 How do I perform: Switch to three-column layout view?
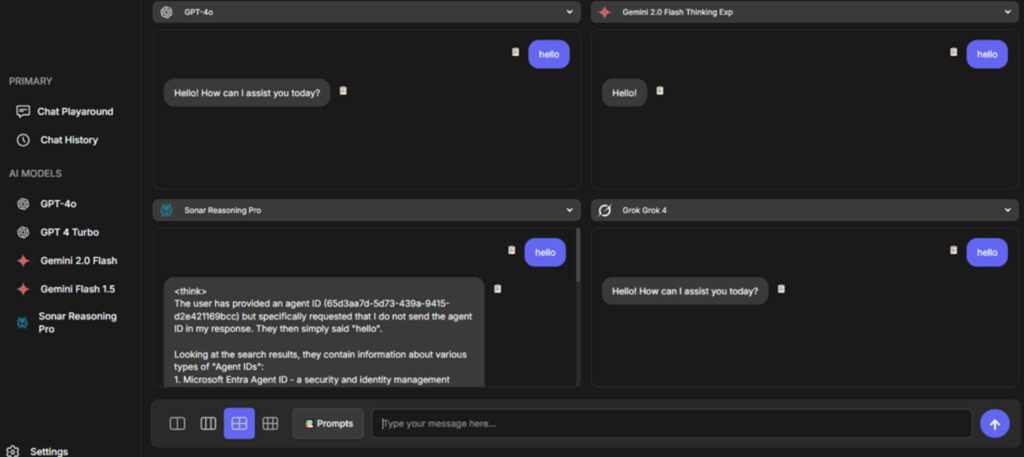208,424
